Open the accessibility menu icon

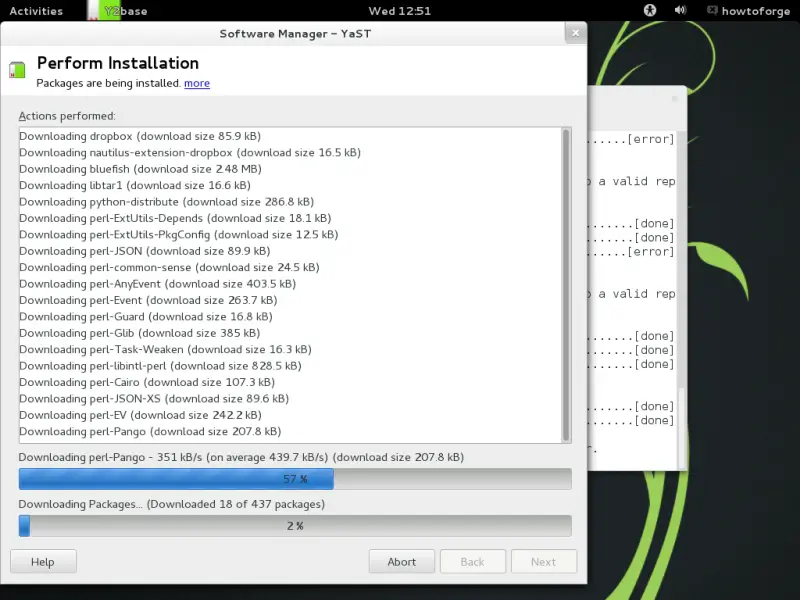[649, 10]
